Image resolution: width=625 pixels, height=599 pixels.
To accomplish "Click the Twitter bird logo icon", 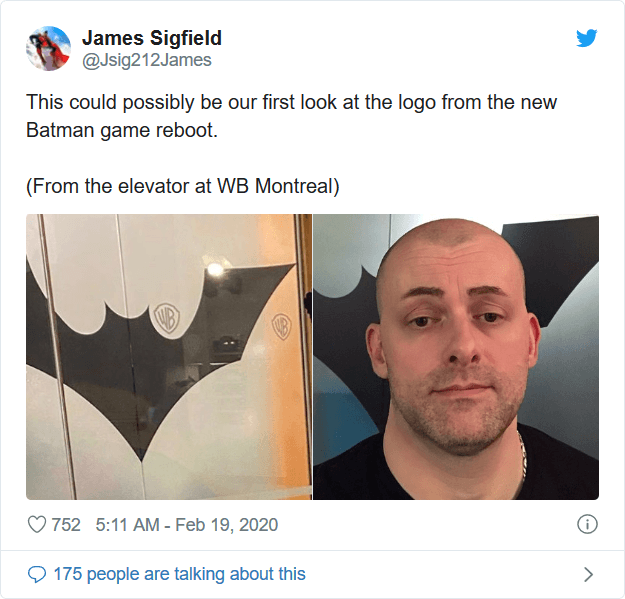I will click(586, 38).
